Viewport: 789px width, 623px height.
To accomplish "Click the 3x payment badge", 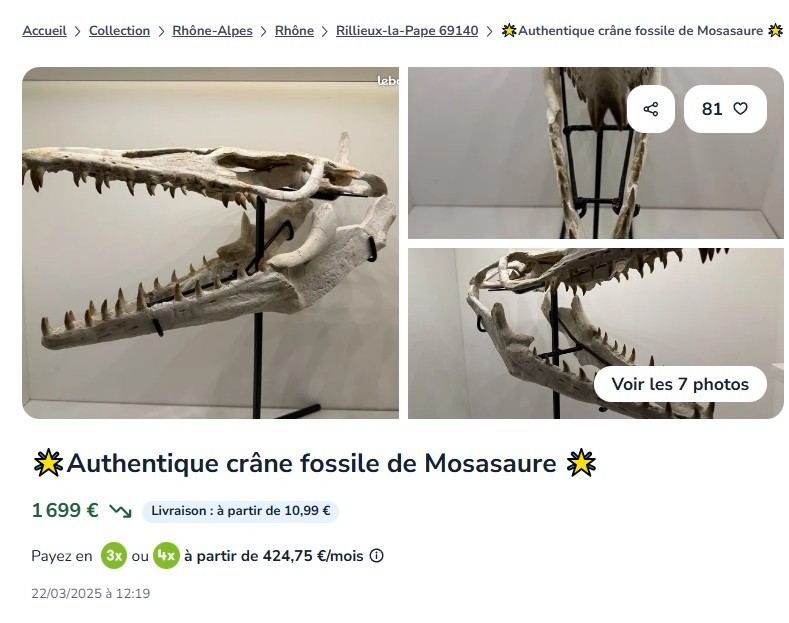I will click(x=114, y=556).
